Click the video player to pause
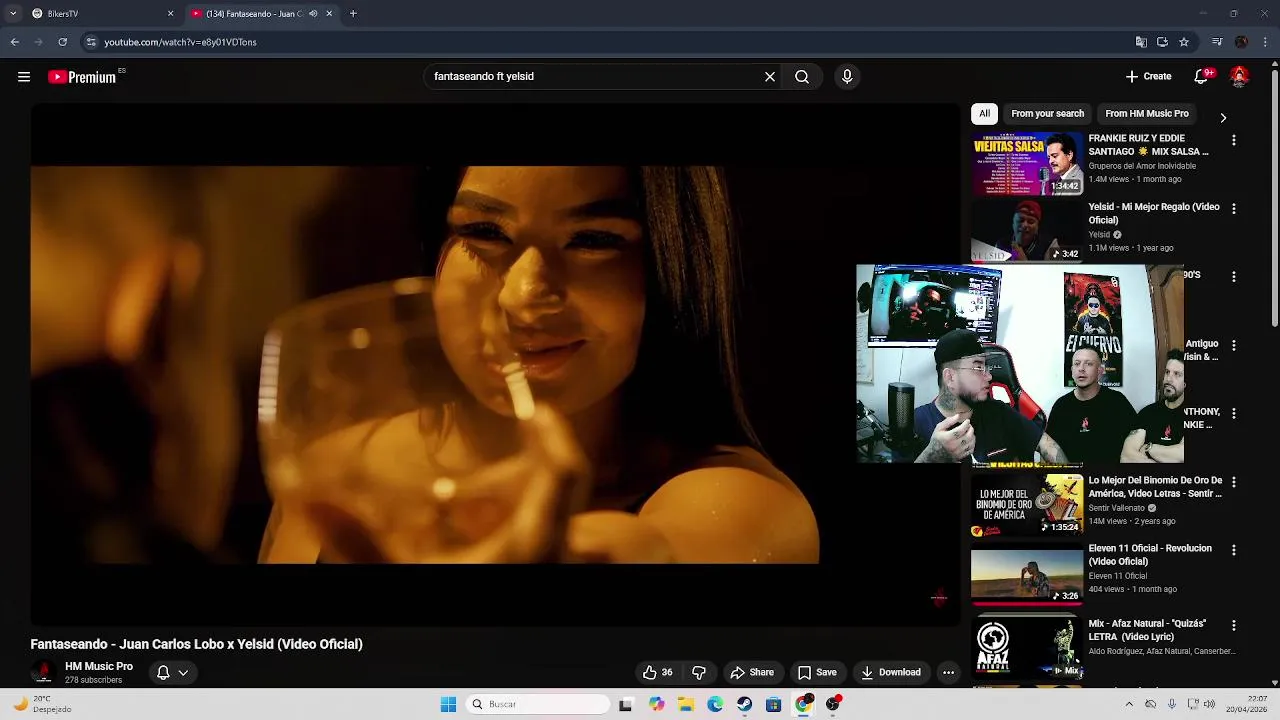This screenshot has width=1280, height=720. tap(495, 365)
